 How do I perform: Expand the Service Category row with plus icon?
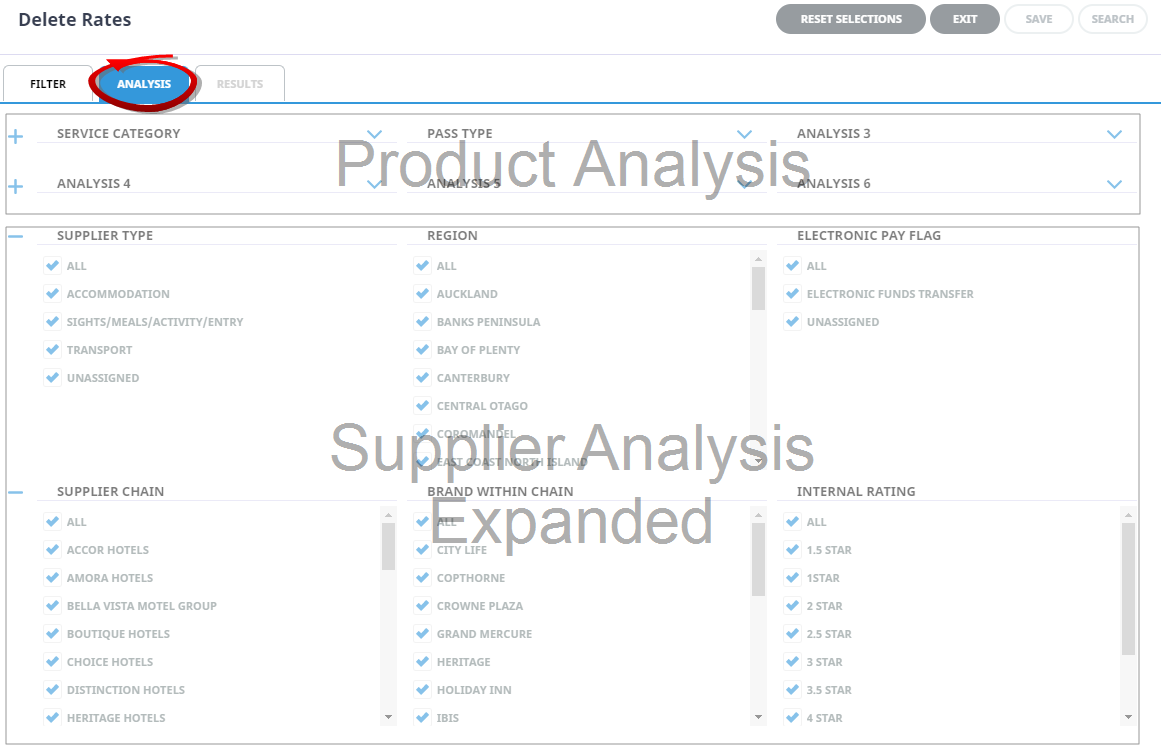click(x=15, y=136)
